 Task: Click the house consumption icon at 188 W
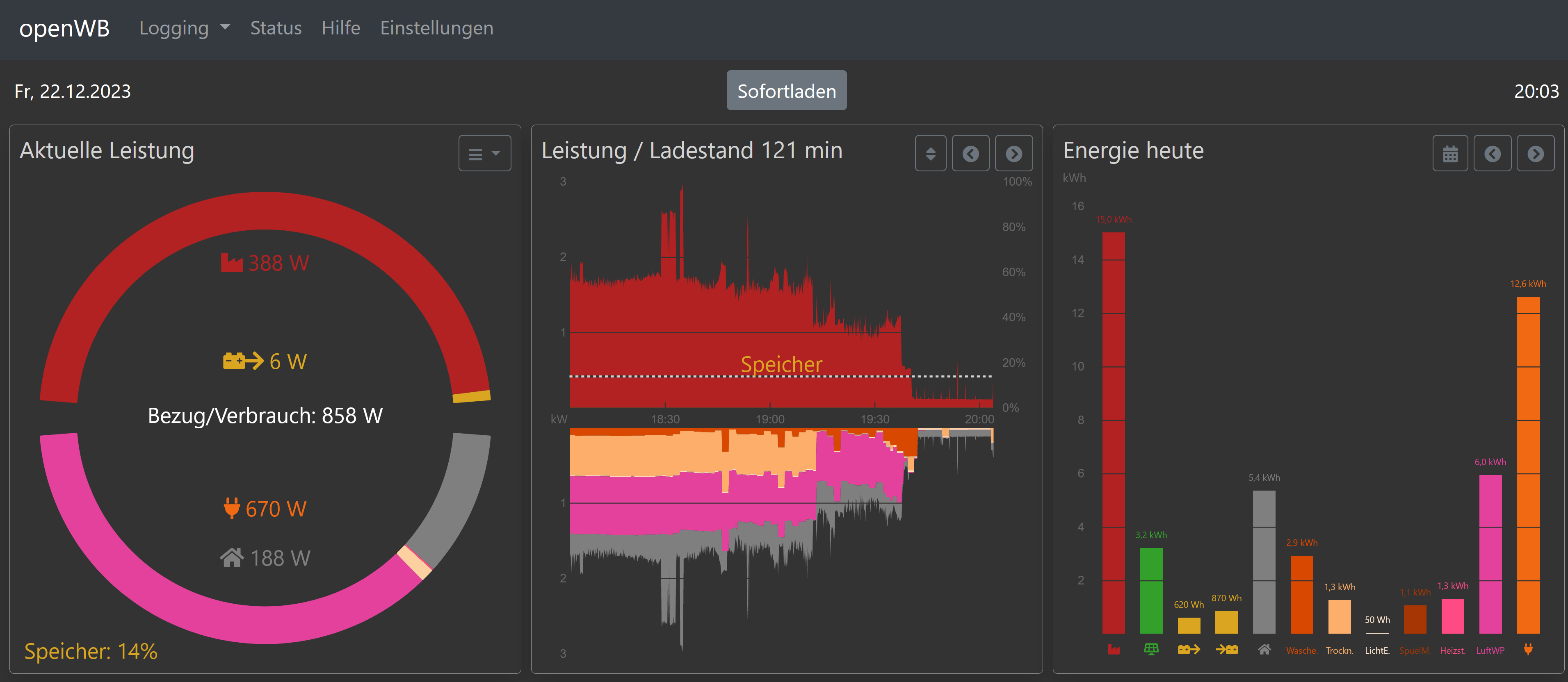coord(231,557)
